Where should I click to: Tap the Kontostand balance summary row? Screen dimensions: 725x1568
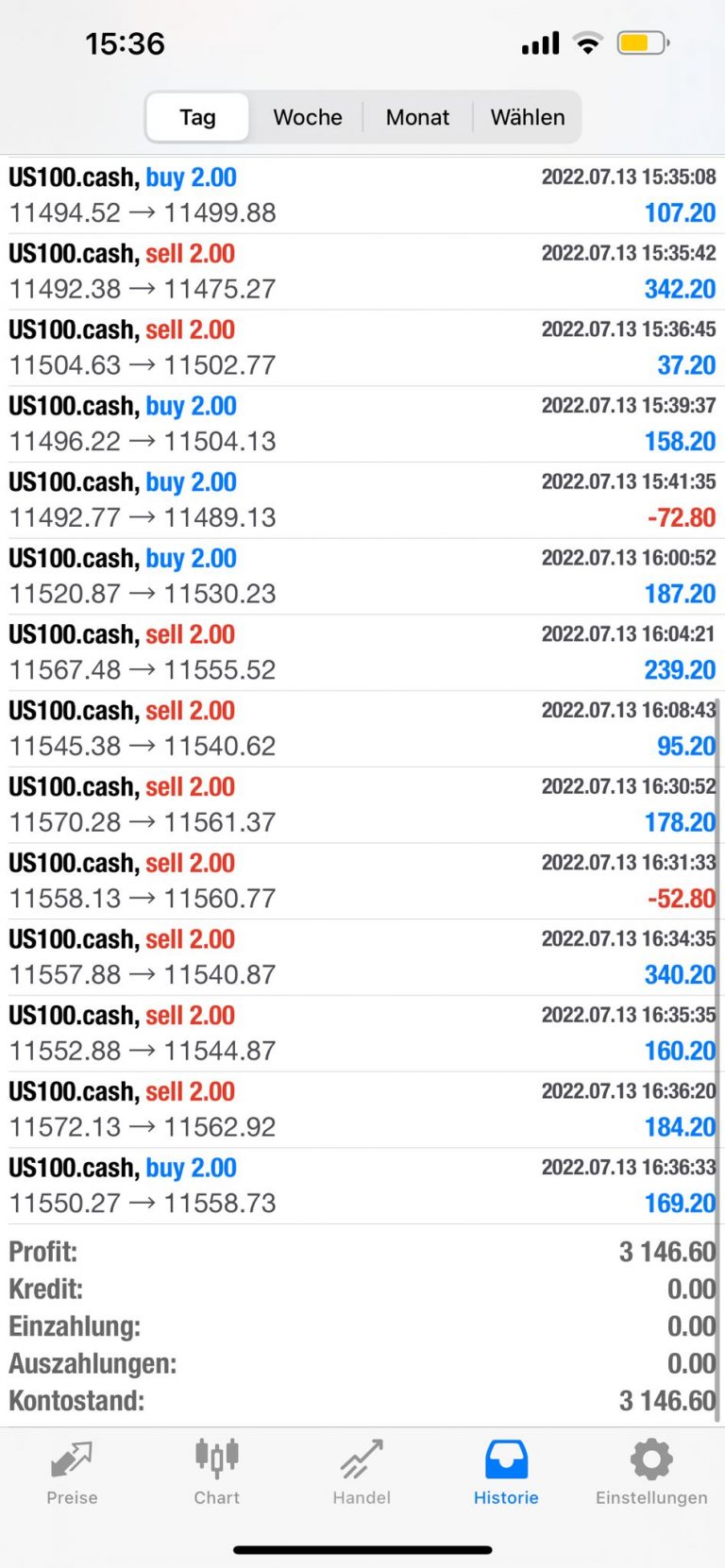tap(362, 1401)
